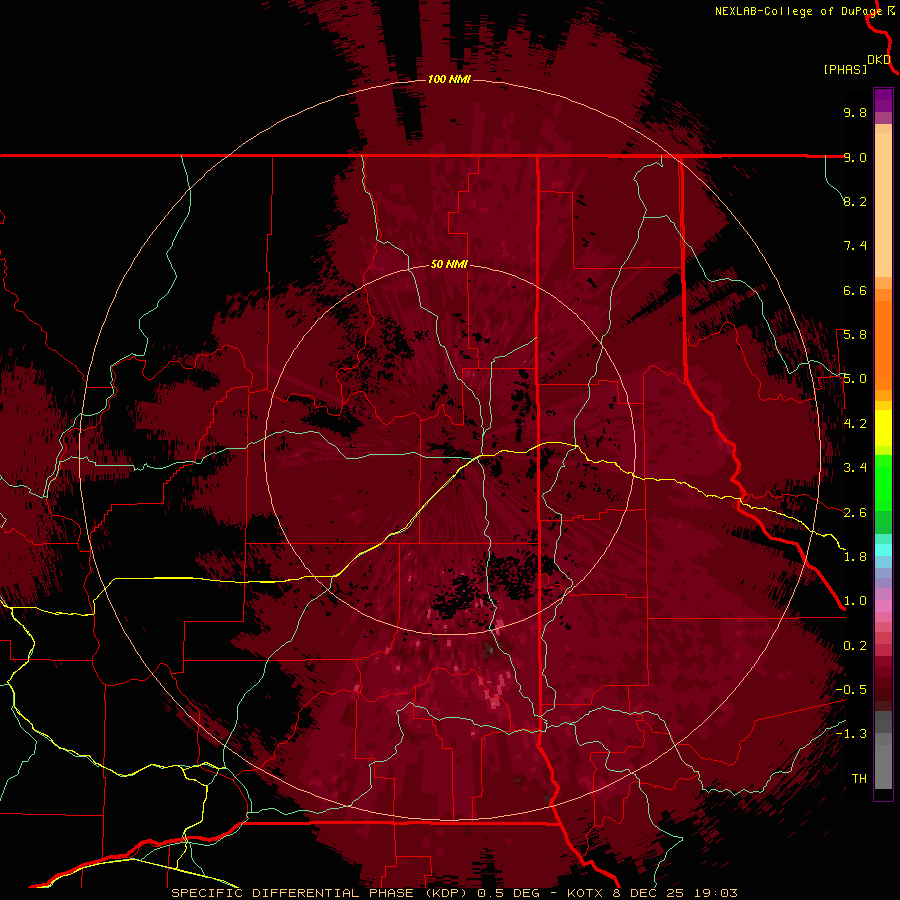Click the 8.2 scale label
Viewport: 900px width, 900px height.
(x=855, y=201)
